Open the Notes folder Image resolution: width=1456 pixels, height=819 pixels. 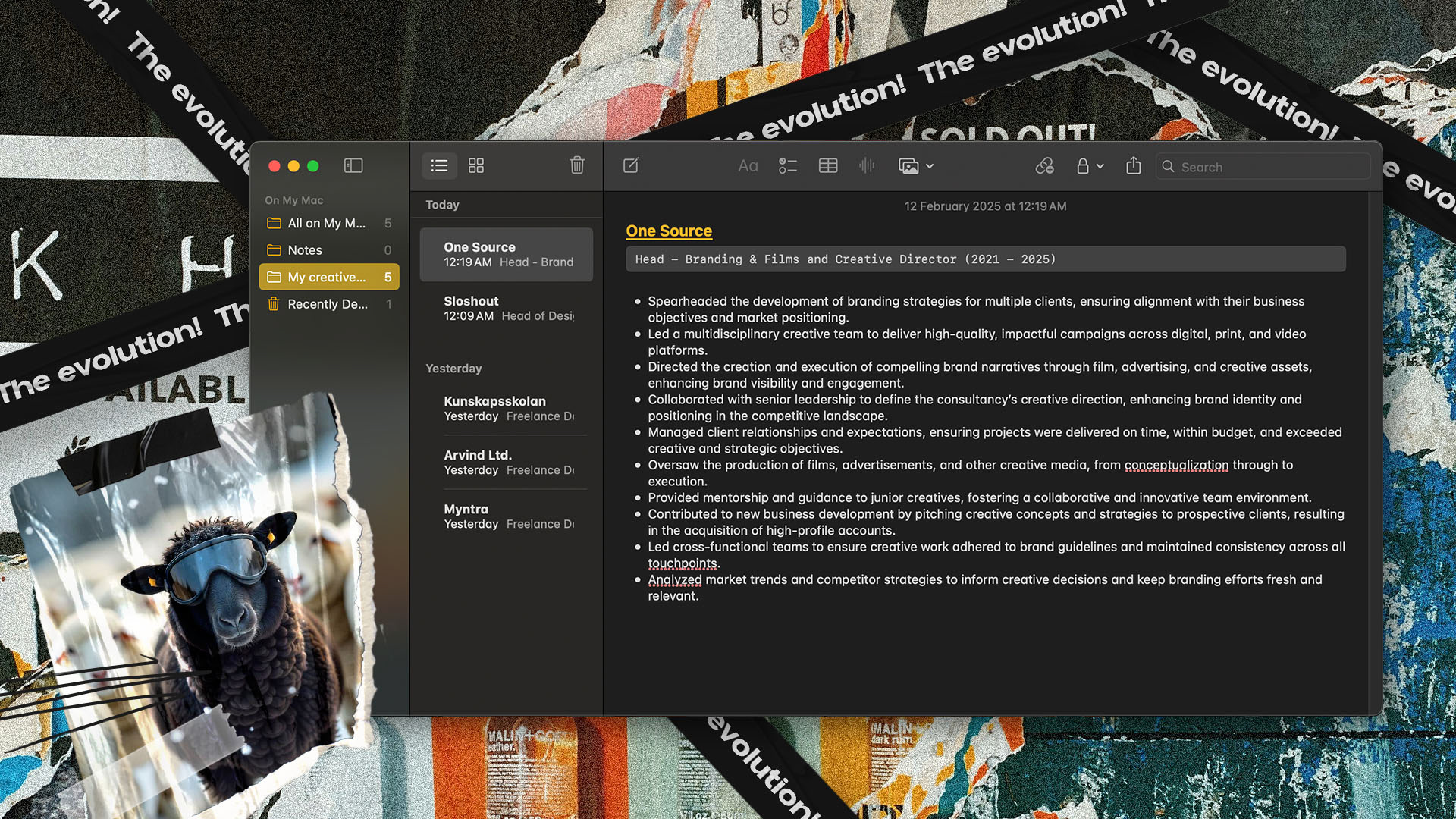tap(329, 250)
